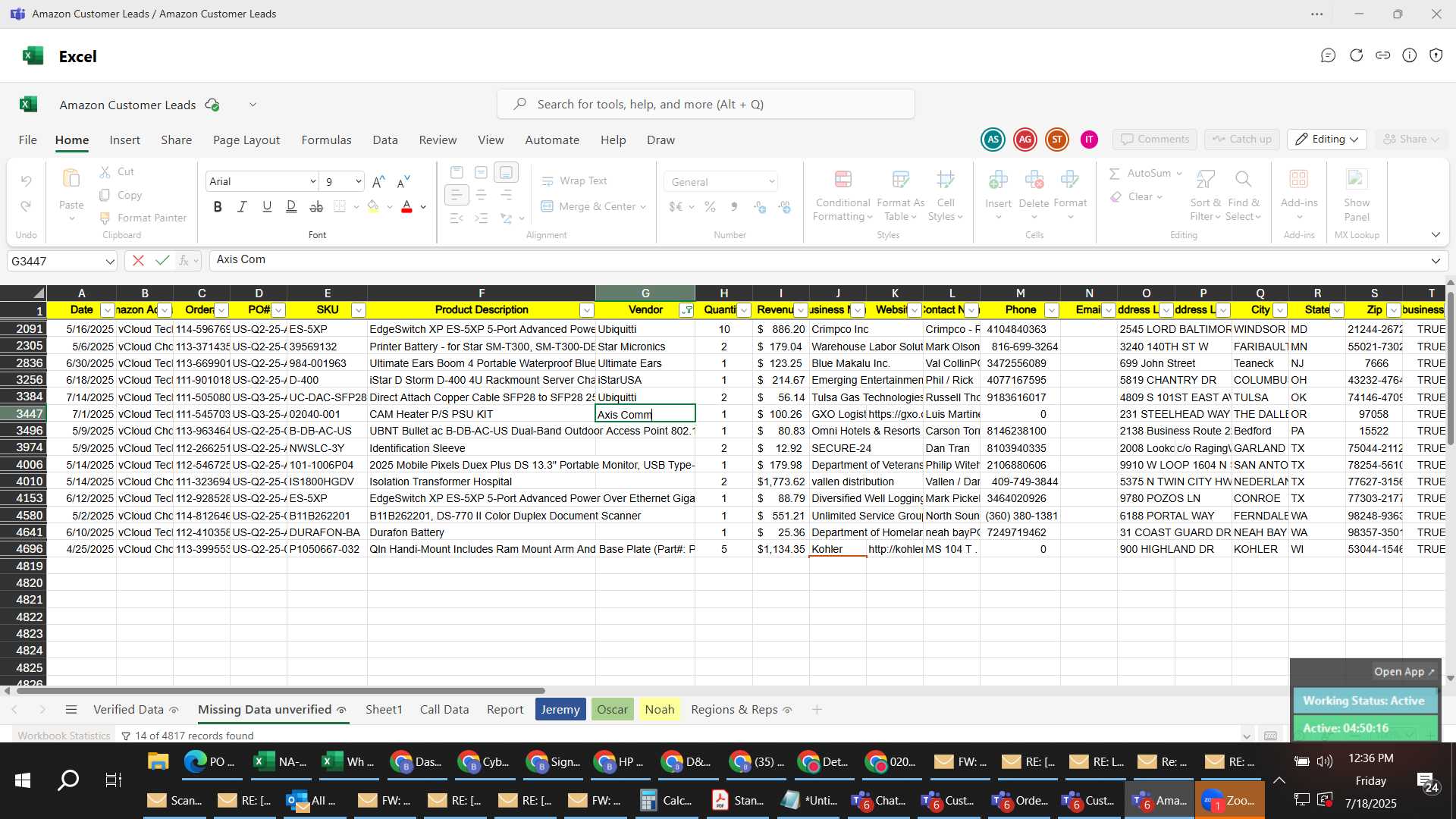Align text to the top
The height and width of the screenshot is (819, 1456).
pos(457,173)
